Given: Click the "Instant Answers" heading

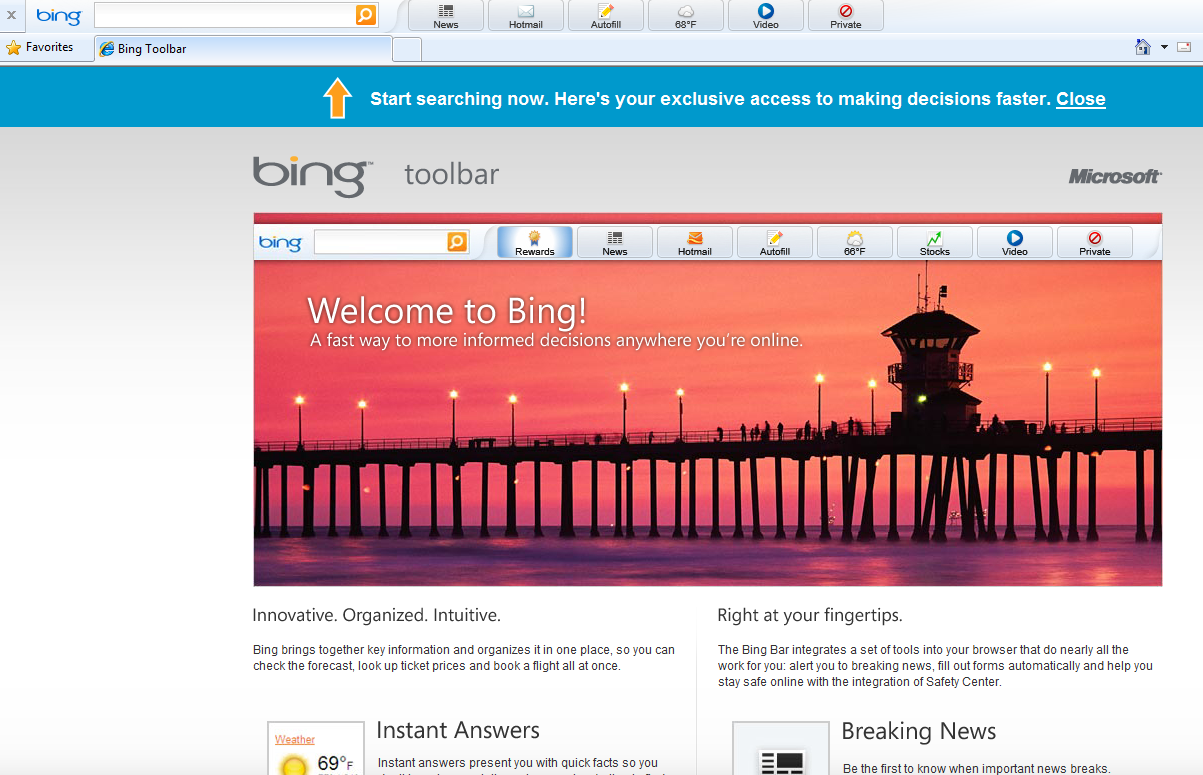Looking at the screenshot, I should pos(458,731).
